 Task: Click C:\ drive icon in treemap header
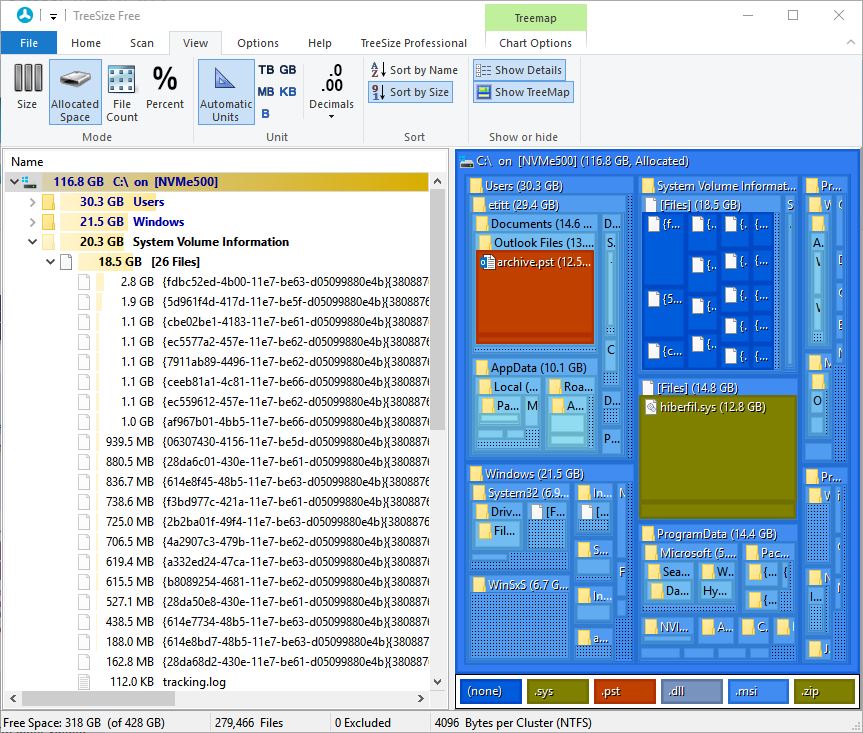point(467,162)
